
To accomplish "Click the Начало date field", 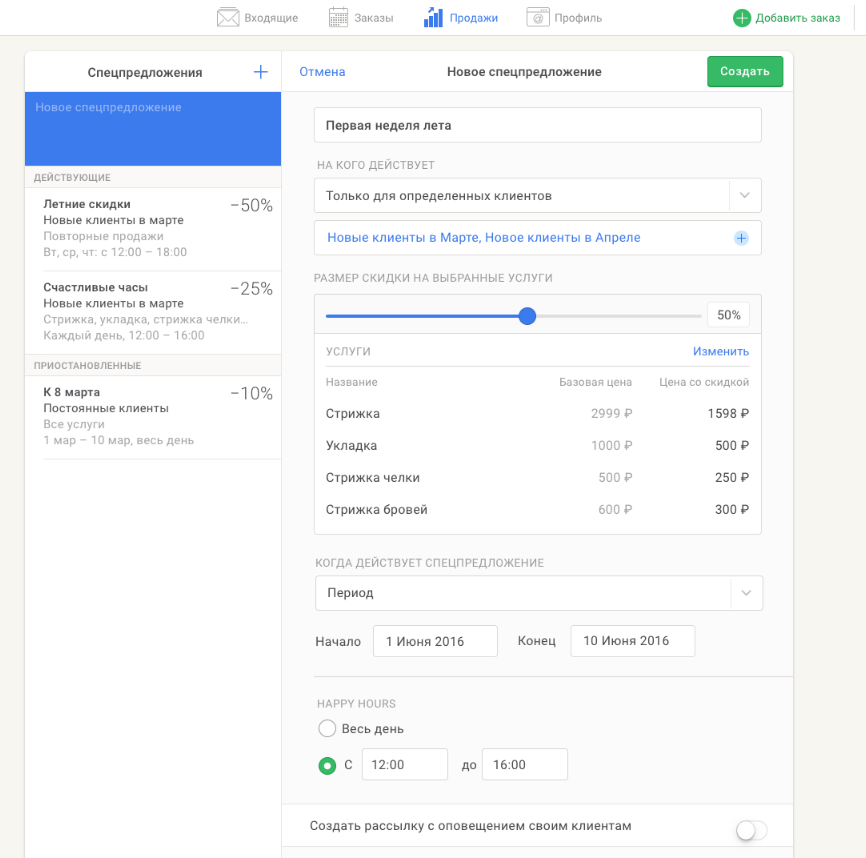I will [435, 641].
